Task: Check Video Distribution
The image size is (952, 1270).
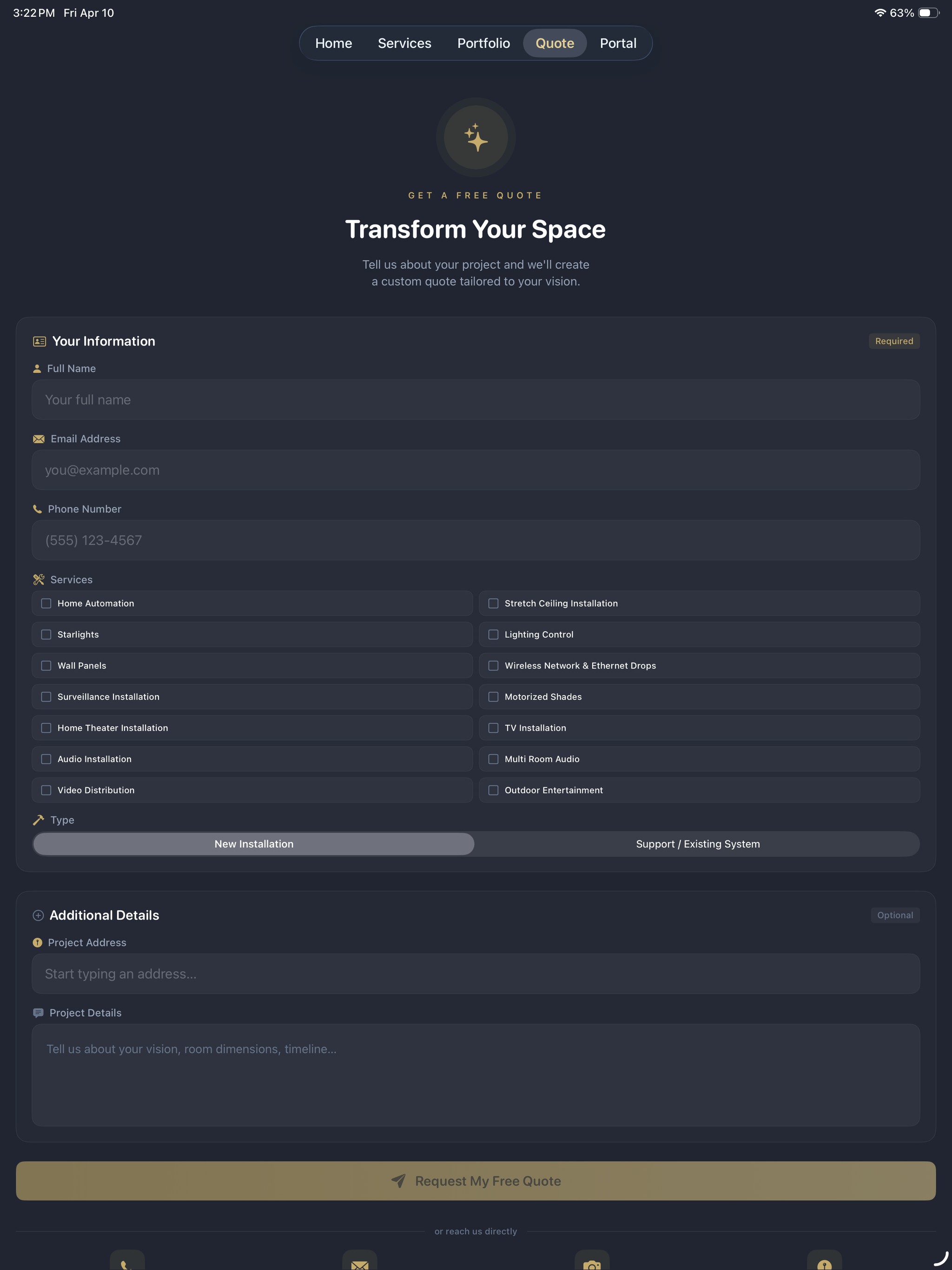Action: (252, 790)
